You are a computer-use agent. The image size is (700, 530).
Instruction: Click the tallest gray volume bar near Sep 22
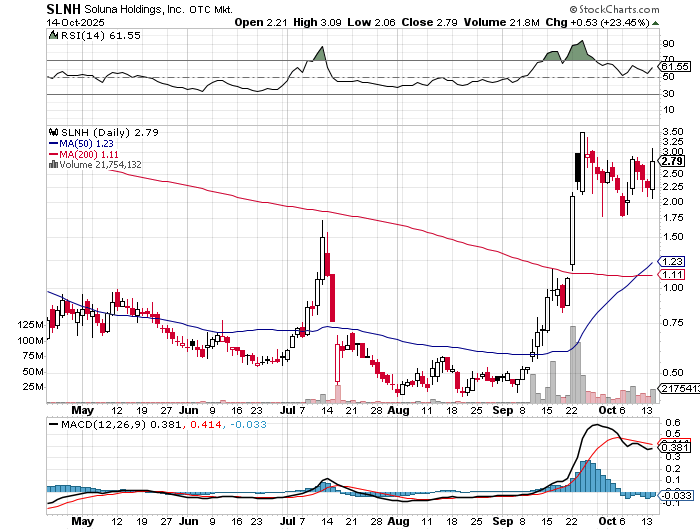573,364
